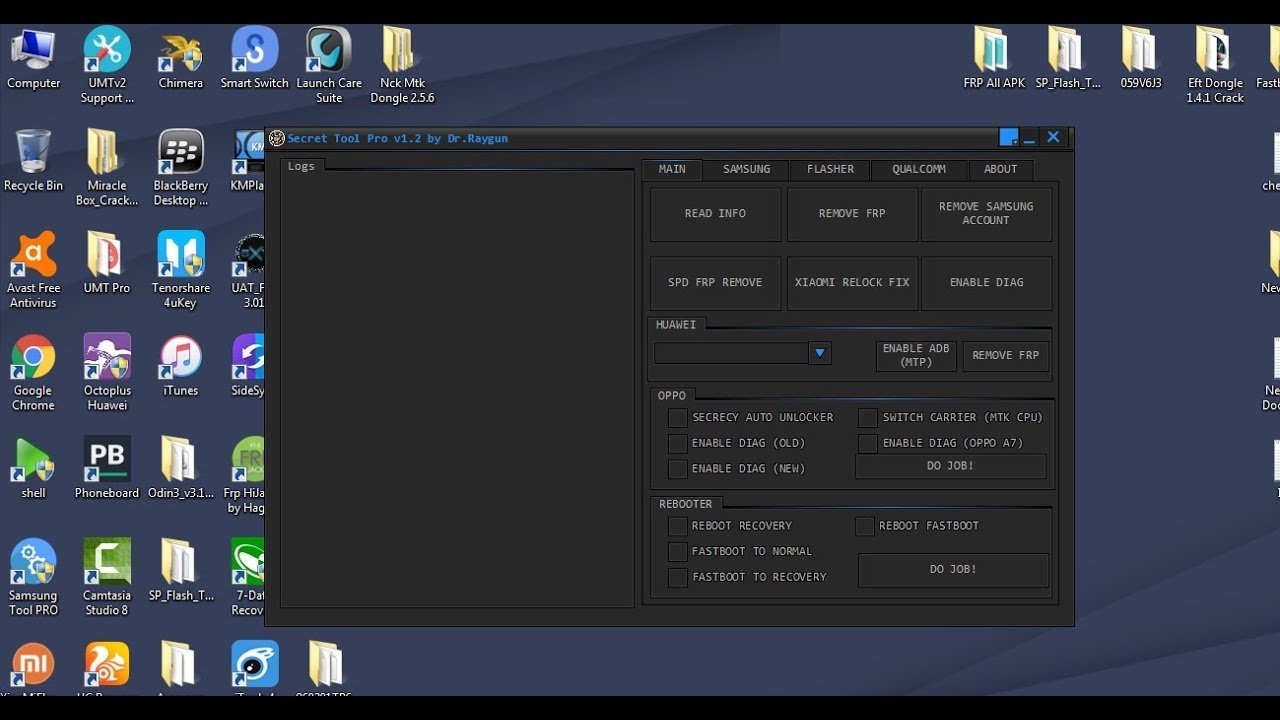
Task: Switch to the SAMSUNG tab
Action: point(747,169)
